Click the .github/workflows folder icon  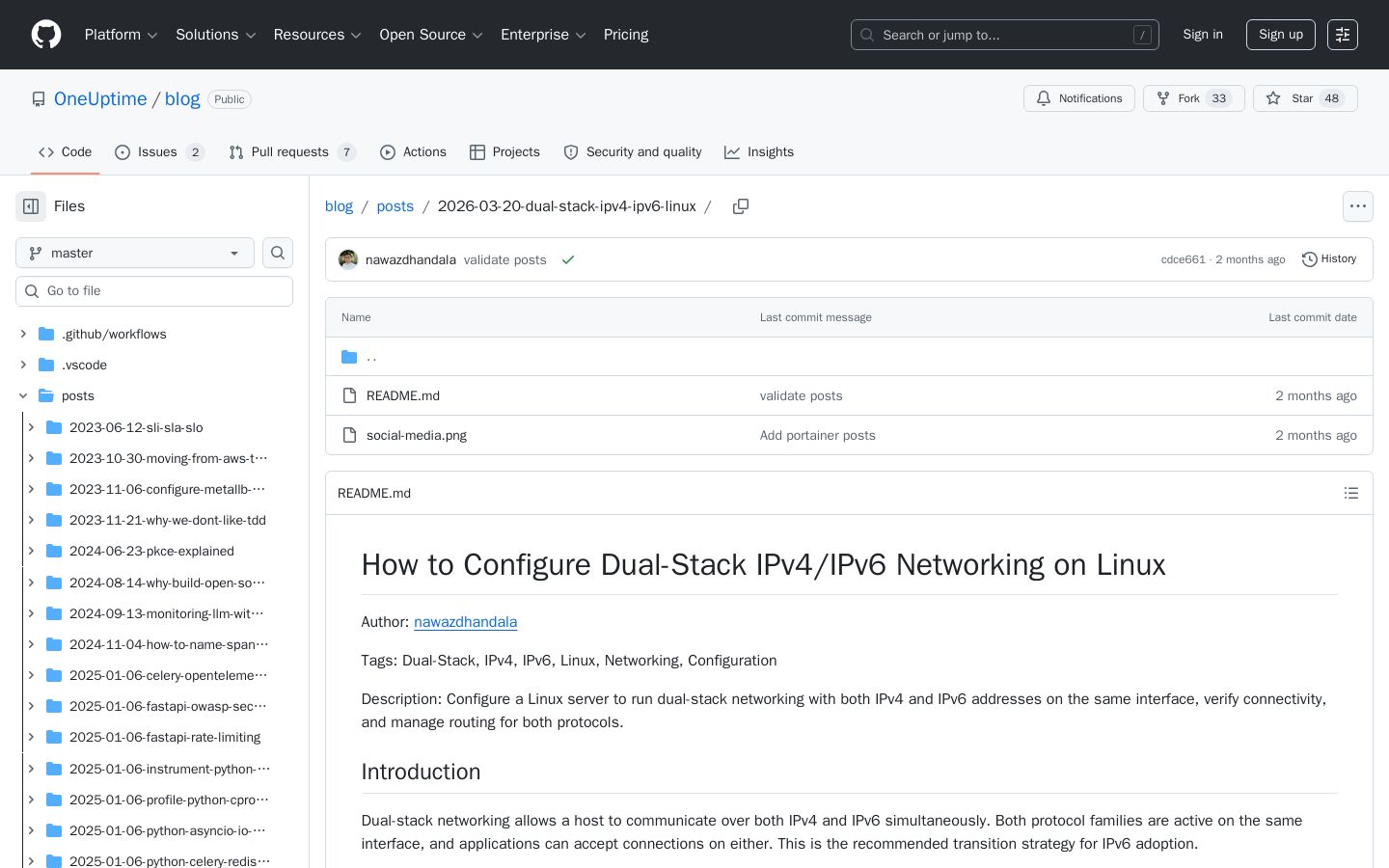click(x=46, y=334)
